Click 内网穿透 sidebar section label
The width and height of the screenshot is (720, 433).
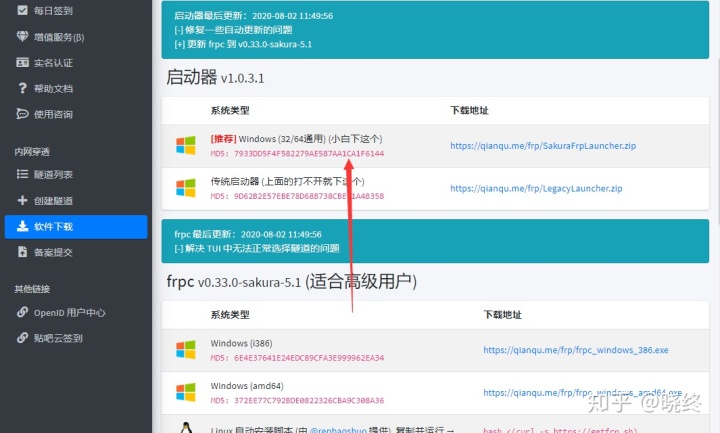[x=32, y=152]
